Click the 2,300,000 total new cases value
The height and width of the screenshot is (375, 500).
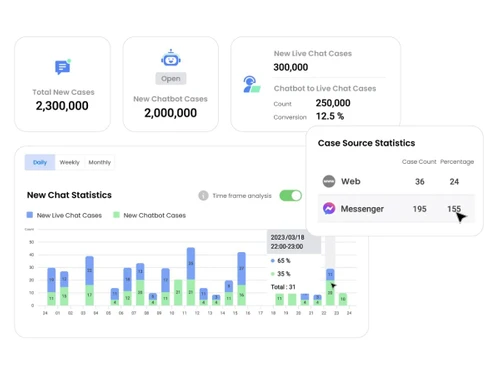[x=62, y=106]
